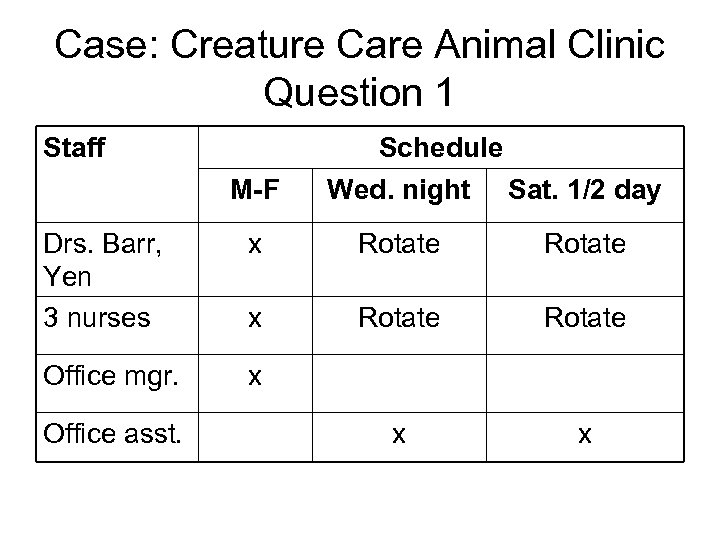This screenshot has width=720, height=540.
Task: Click the 'Staff' column header
Action: tap(76, 148)
